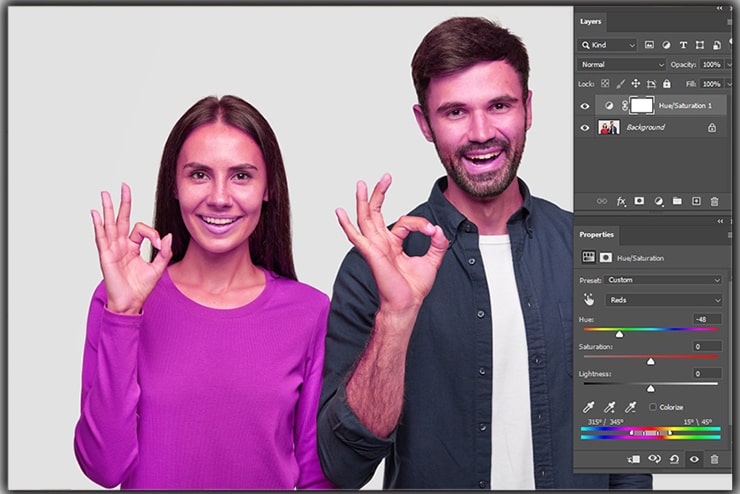Open the Preset Custom dropdown
This screenshot has height=494, width=740.
(x=663, y=280)
